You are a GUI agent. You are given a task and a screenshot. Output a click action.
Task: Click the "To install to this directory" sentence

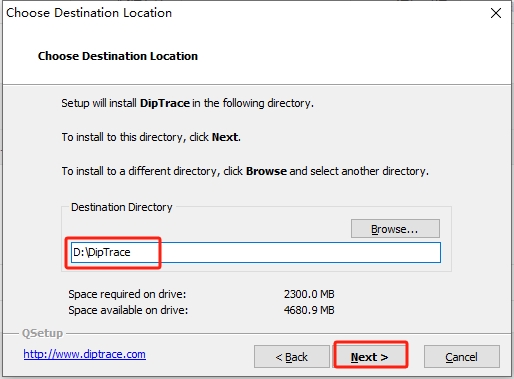[x=151, y=137]
